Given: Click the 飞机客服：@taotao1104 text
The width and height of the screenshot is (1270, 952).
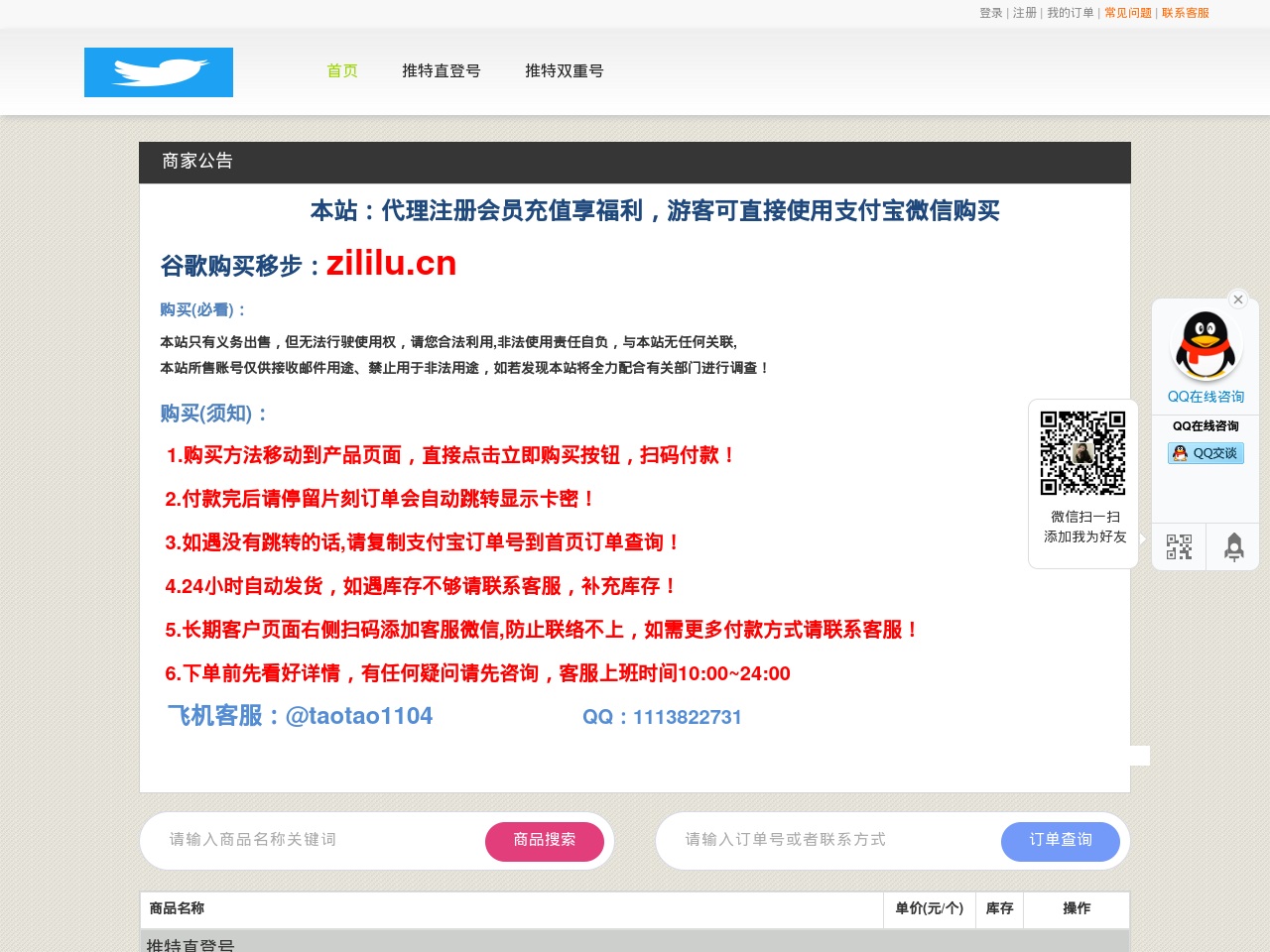Looking at the screenshot, I should [x=300, y=716].
